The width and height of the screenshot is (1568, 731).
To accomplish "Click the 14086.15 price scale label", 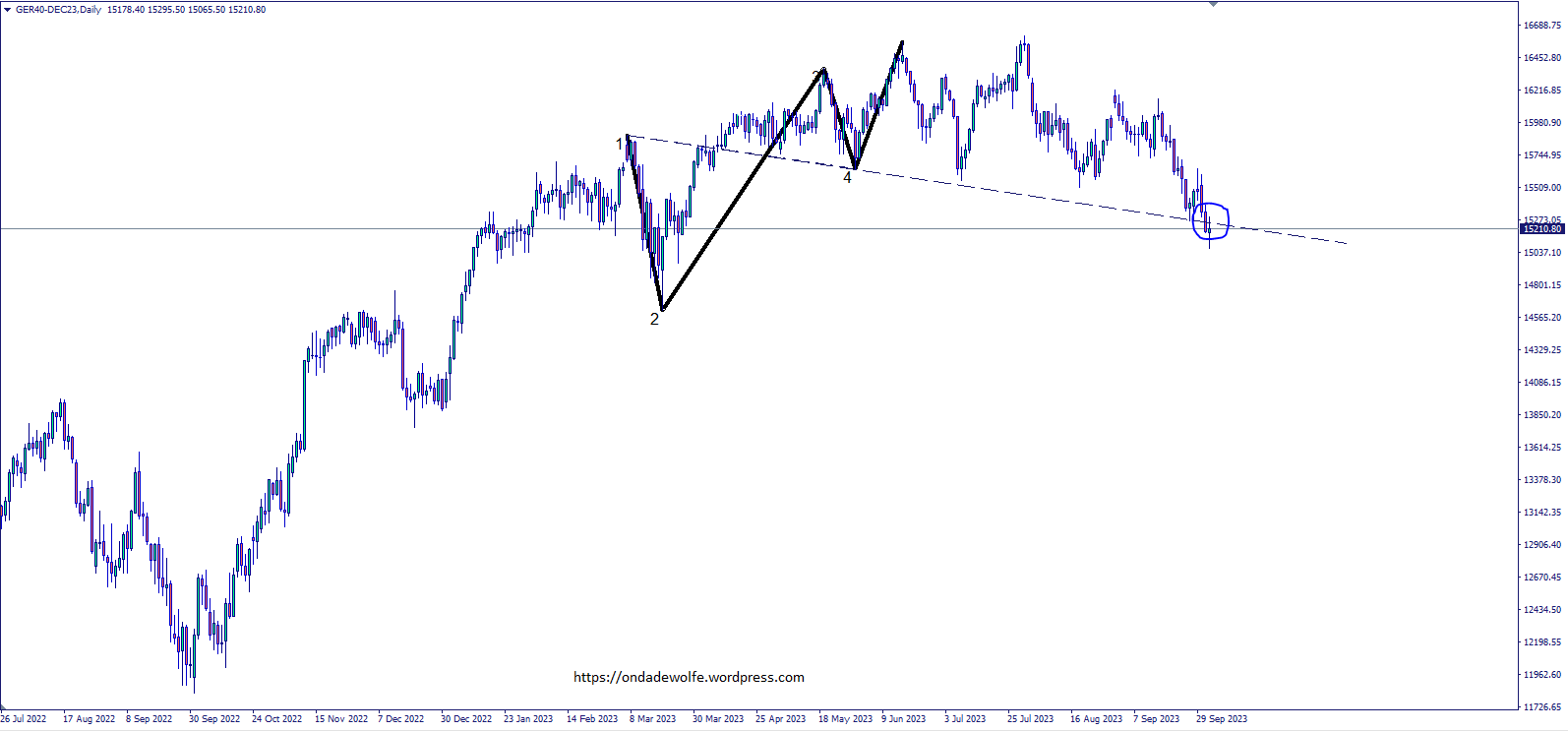I will click(1542, 383).
